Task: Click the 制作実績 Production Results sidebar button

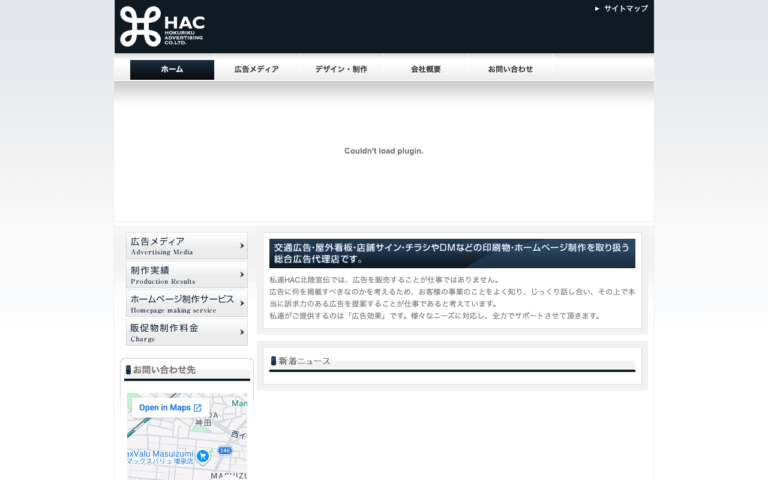Action: tap(187, 275)
